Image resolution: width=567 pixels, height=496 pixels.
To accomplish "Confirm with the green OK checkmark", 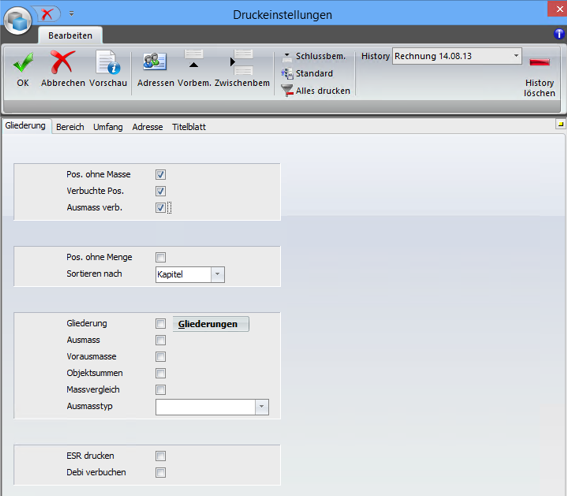I will click(22, 63).
